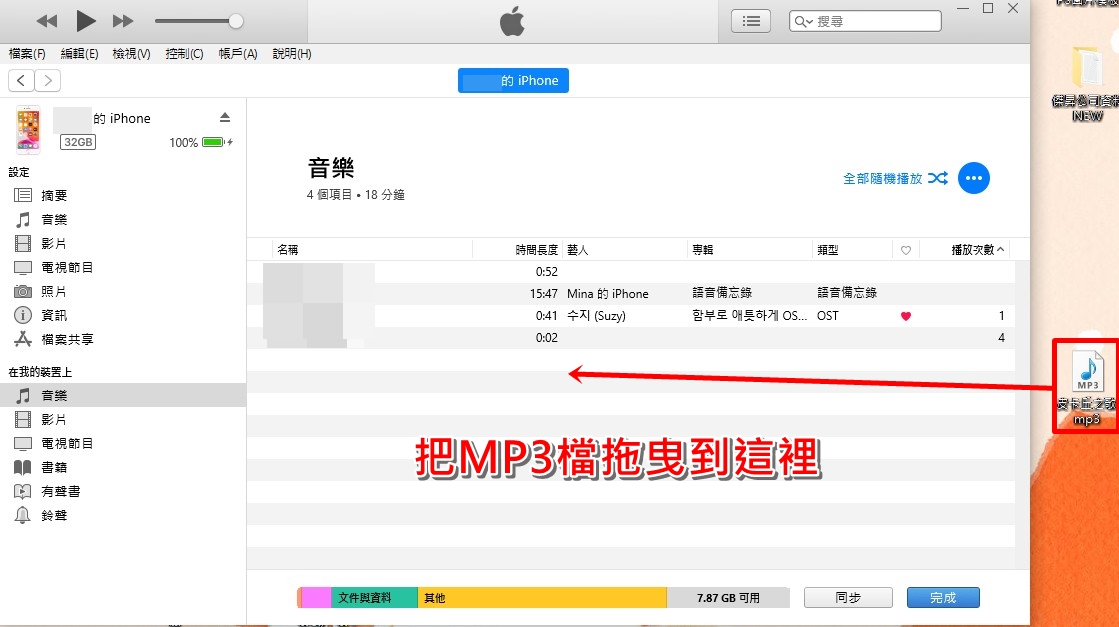The width and height of the screenshot is (1119, 627).
Task: Select the 15:47 語音備忘錄 track row
Action: tap(631, 293)
